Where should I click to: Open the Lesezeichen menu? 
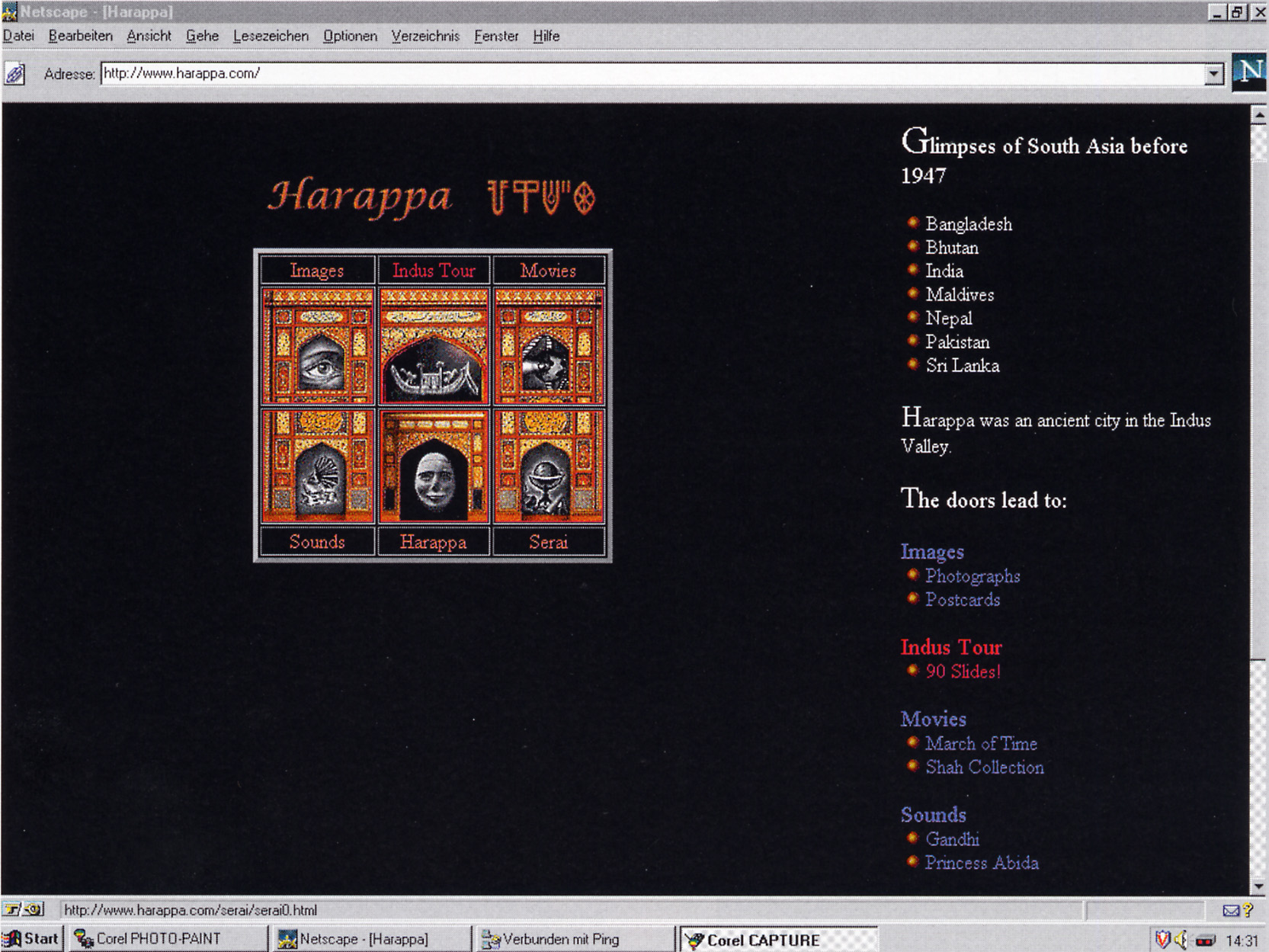(271, 36)
